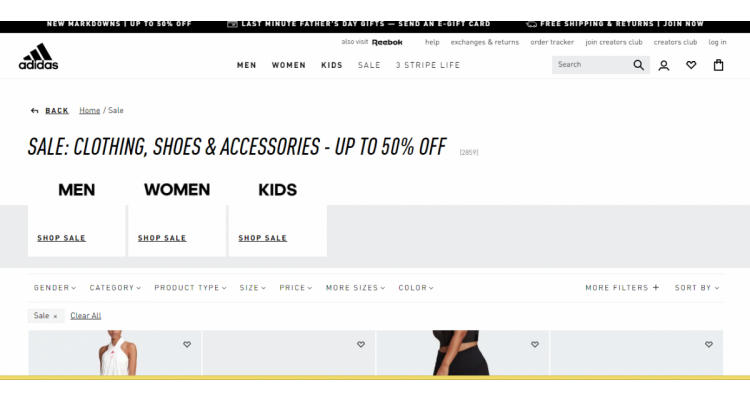
Task: Open the Sort By dropdown
Action: coord(697,288)
